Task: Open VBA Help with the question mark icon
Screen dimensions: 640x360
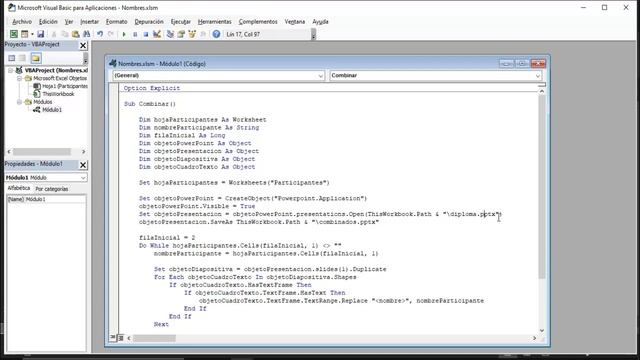Action: point(216,34)
